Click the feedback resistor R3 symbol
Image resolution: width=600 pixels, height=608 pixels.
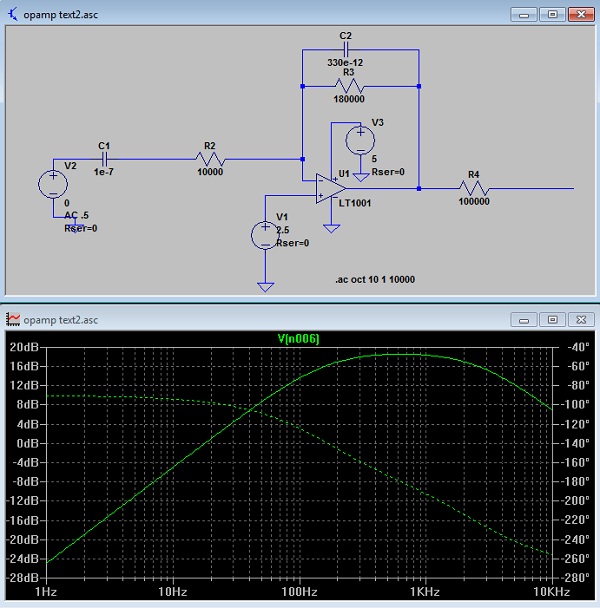pos(346,86)
